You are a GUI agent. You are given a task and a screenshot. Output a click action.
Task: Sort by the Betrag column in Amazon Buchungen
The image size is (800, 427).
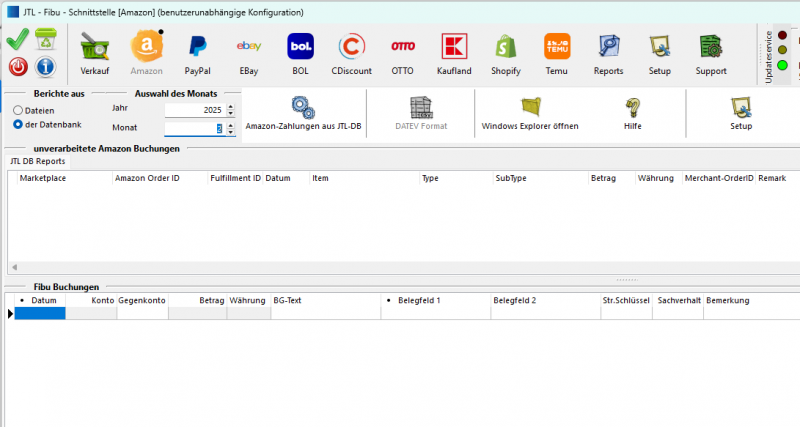(611, 178)
